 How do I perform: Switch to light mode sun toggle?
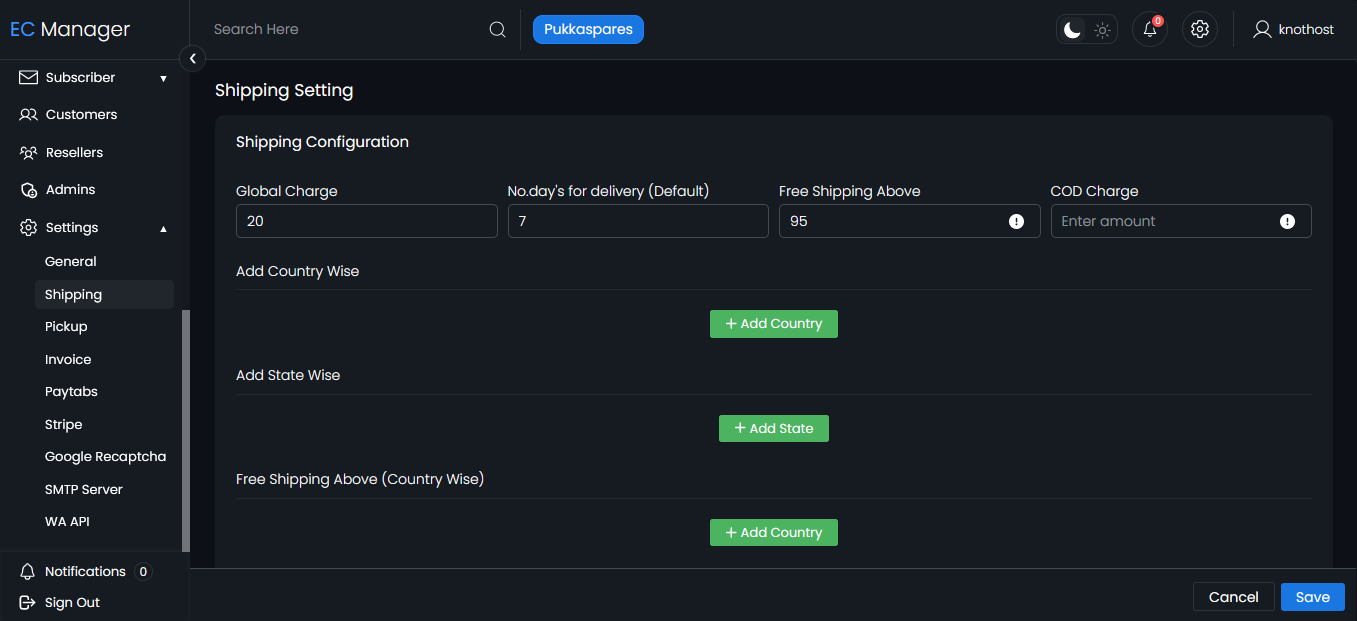pyautogui.click(x=1102, y=30)
